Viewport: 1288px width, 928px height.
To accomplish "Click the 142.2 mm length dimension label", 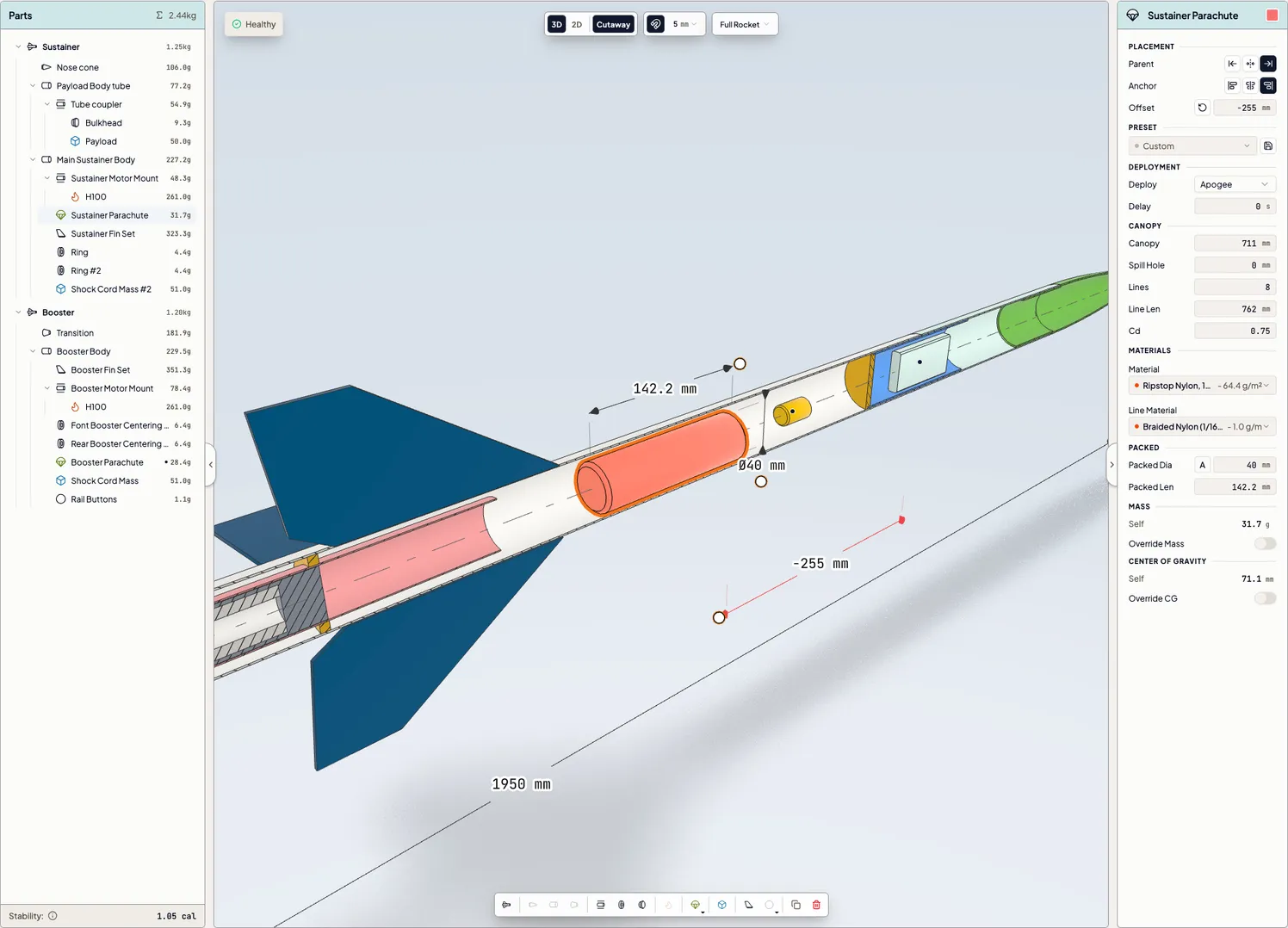I will tap(665, 389).
